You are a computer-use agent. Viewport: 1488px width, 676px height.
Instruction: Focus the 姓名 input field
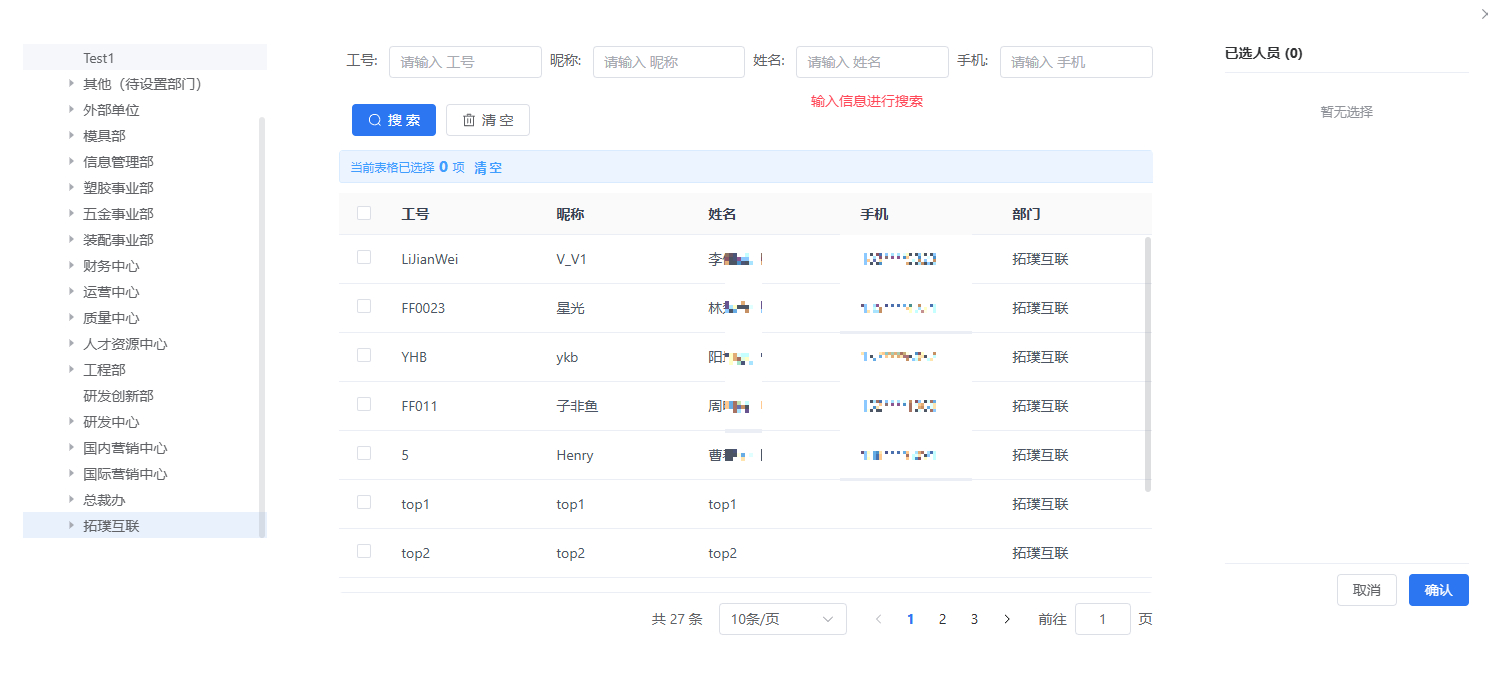[872, 62]
